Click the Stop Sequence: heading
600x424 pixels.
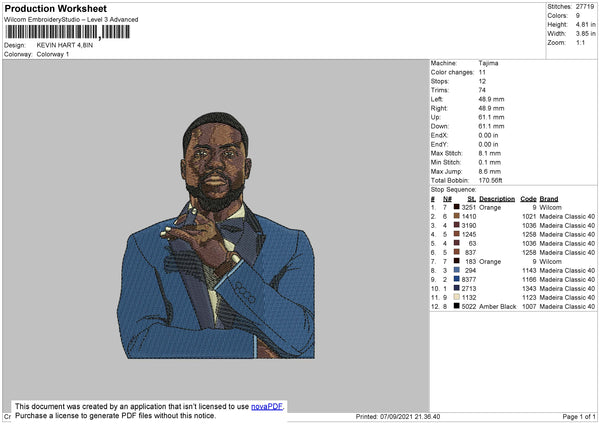click(x=453, y=189)
